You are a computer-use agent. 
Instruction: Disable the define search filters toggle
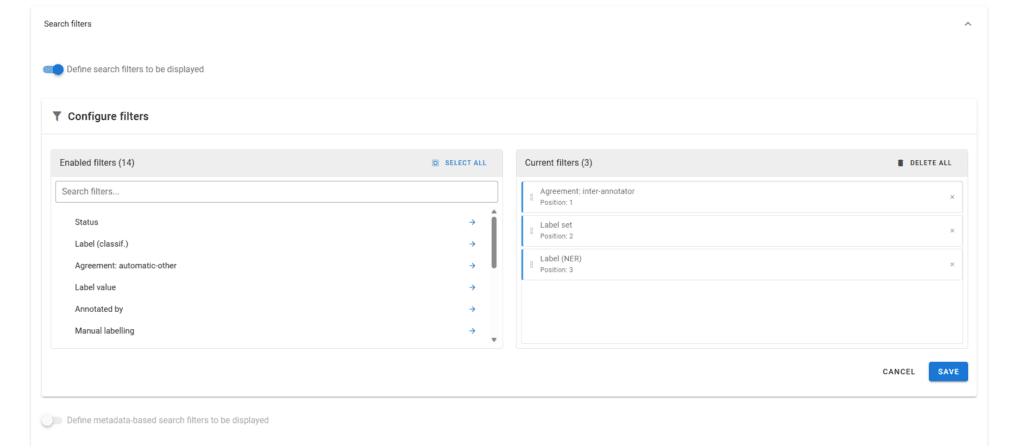click(x=53, y=69)
